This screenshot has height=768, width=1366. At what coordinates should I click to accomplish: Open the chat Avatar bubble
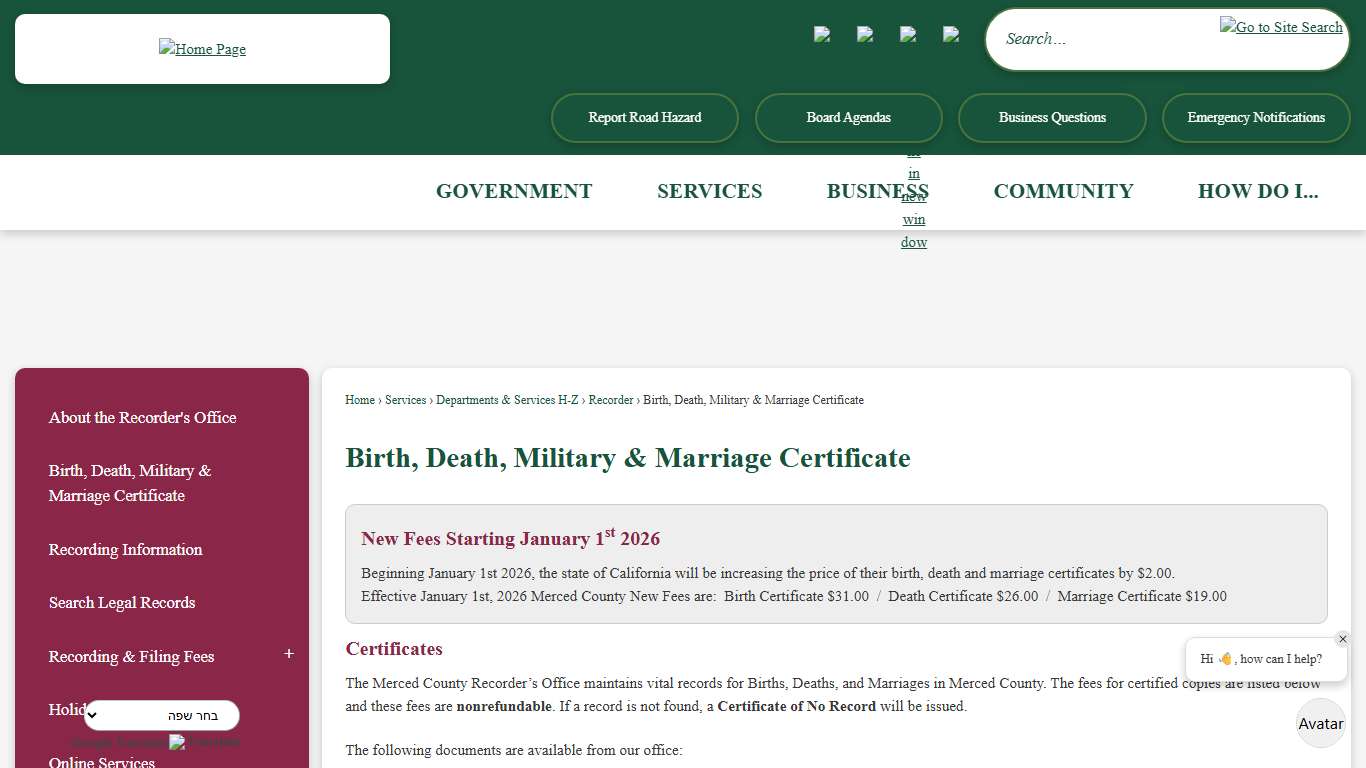pyautogui.click(x=1320, y=723)
